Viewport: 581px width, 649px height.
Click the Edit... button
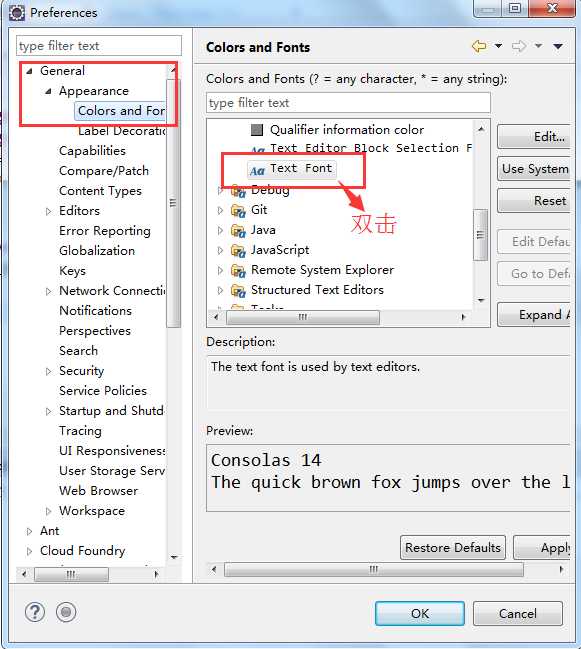(x=534, y=137)
